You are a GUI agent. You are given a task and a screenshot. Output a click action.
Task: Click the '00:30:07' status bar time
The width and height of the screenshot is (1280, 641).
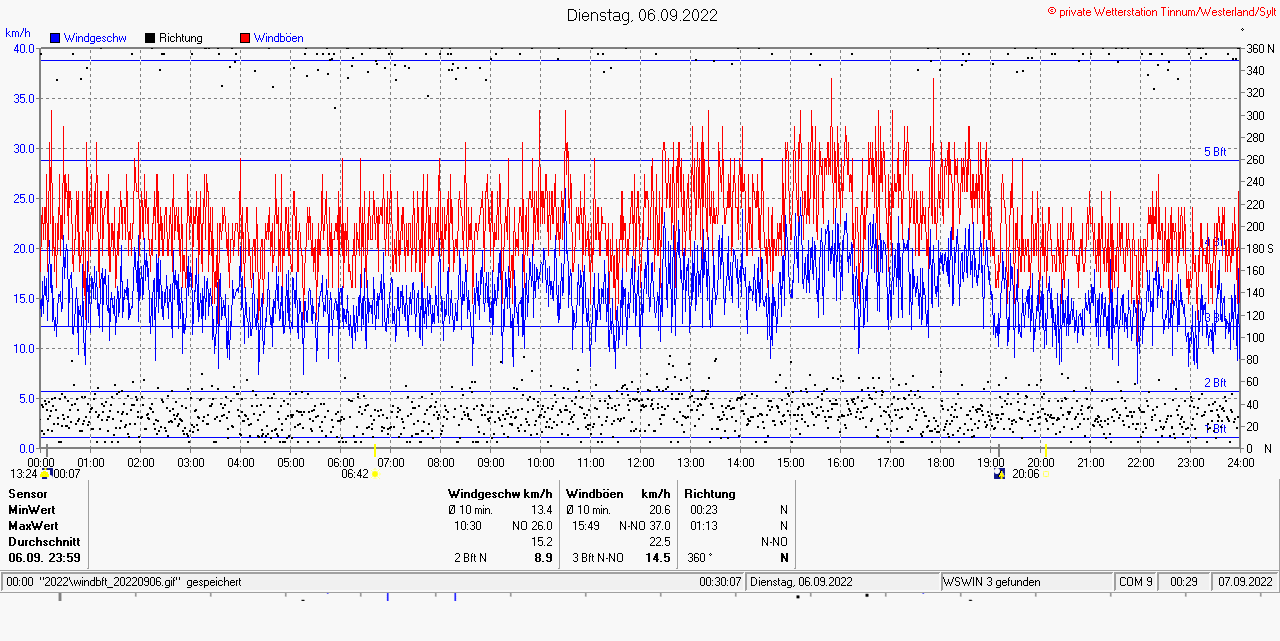pos(720,581)
